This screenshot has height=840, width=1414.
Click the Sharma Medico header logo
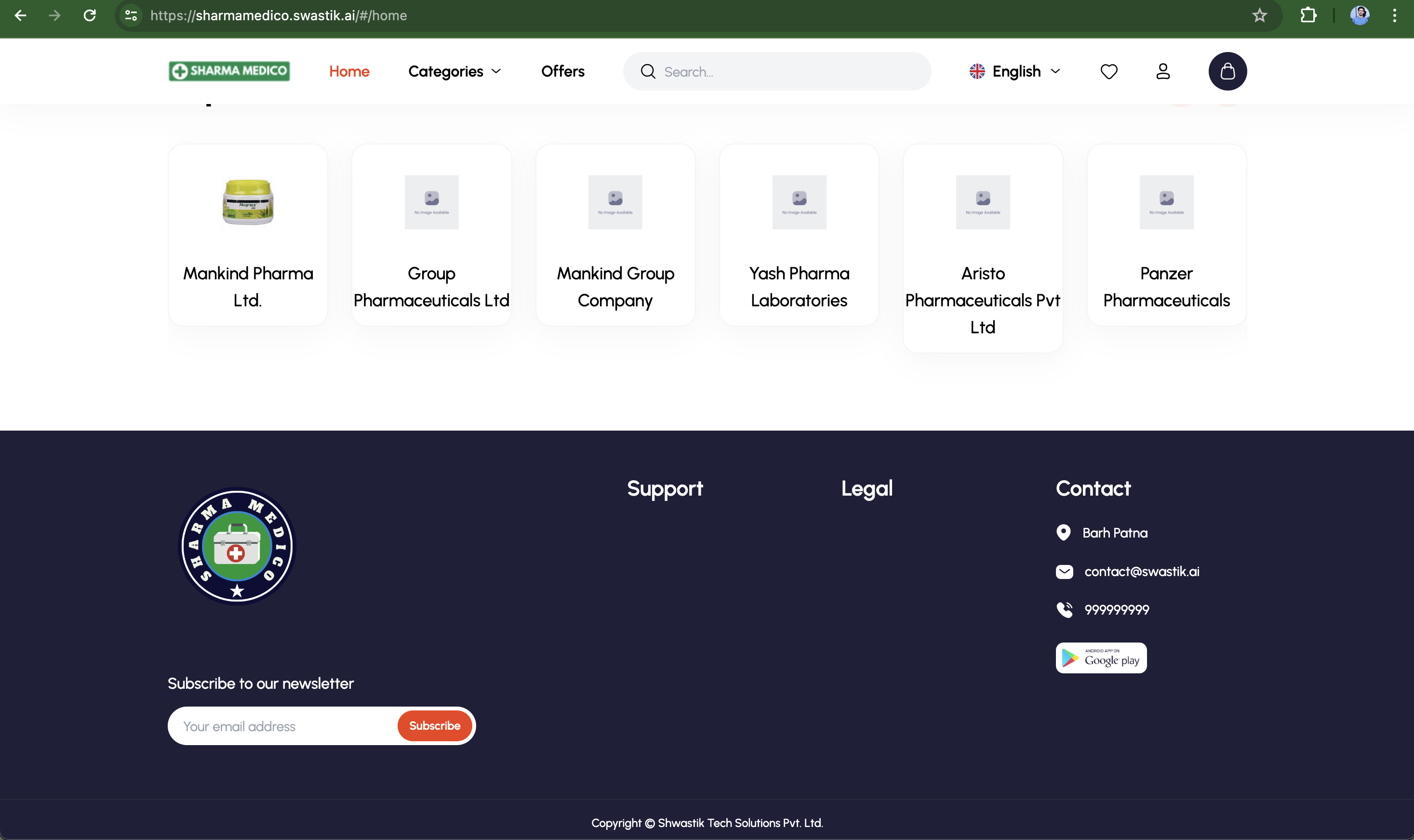pyautogui.click(x=229, y=71)
